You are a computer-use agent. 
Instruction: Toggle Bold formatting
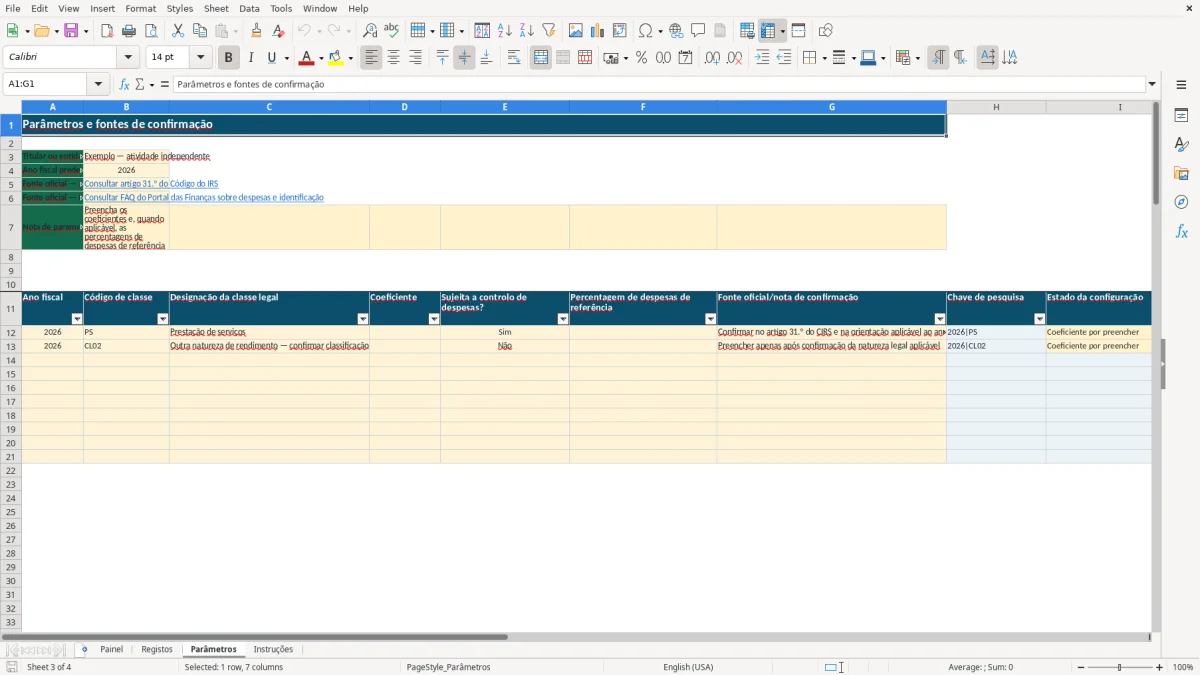[x=229, y=58]
